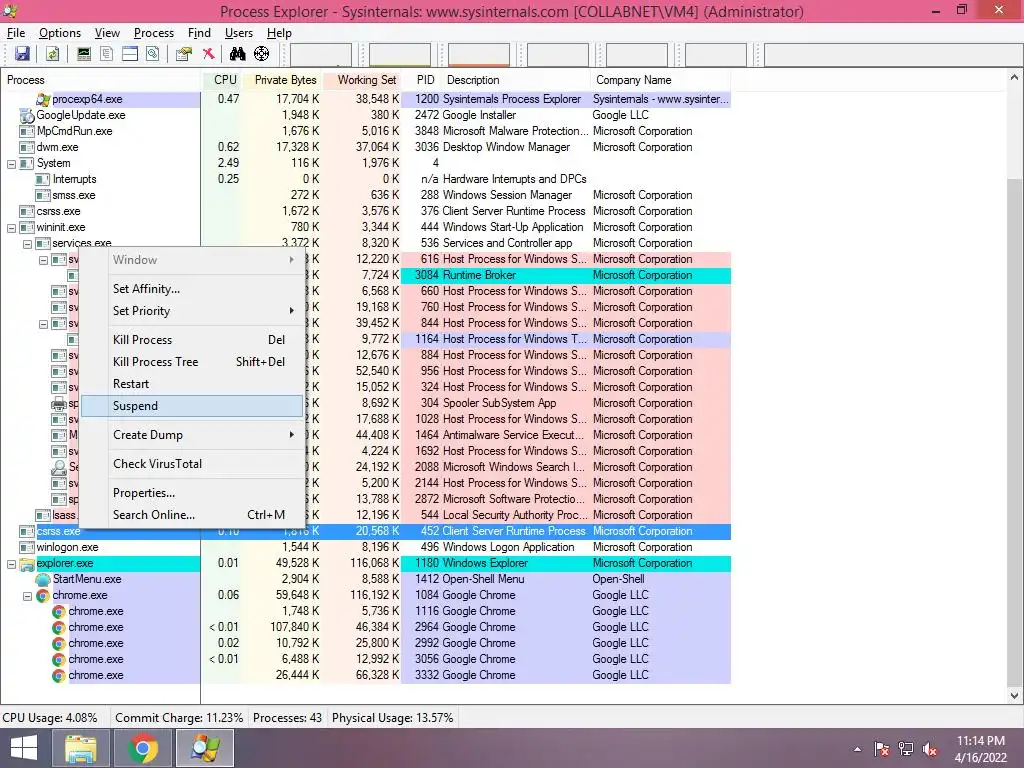
Task: Click the Action Center flag tray icon
Action: [881, 749]
